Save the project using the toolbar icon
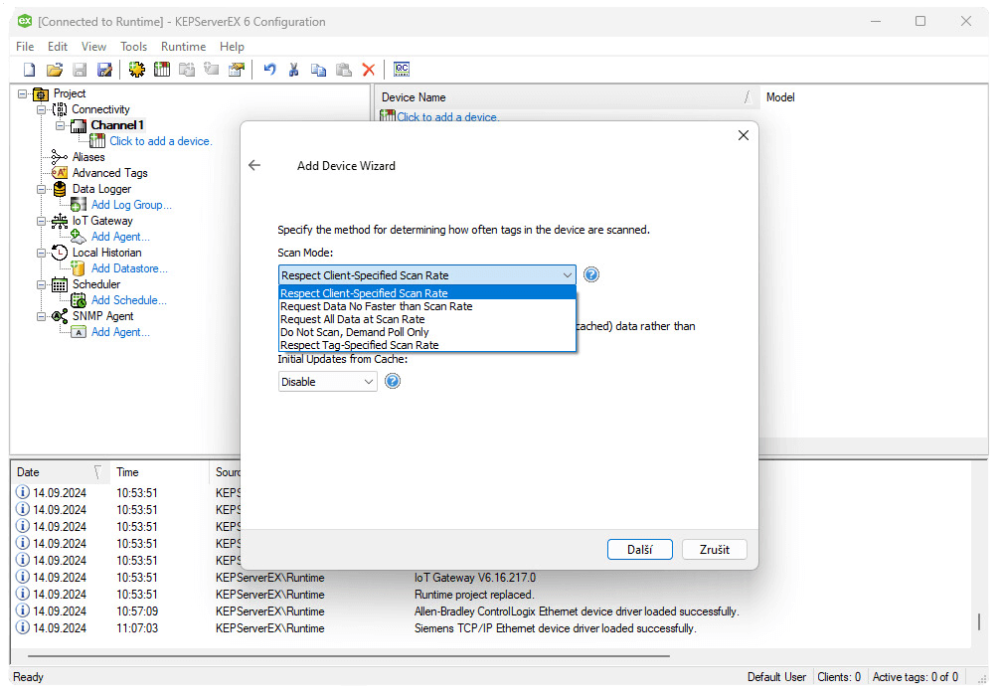This screenshot has height=698, width=1000. point(79,69)
